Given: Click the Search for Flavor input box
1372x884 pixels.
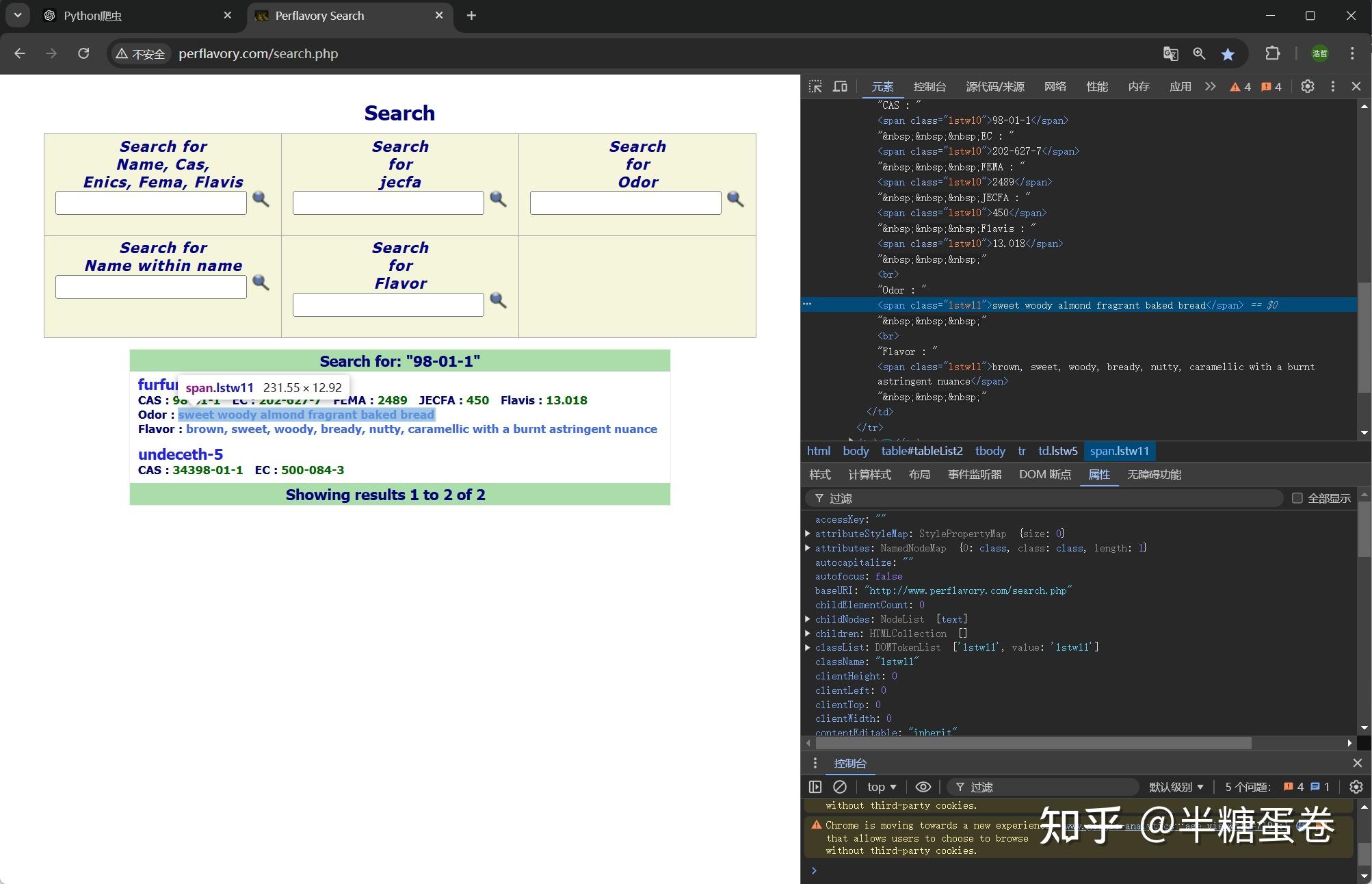Looking at the screenshot, I should pyautogui.click(x=388, y=304).
